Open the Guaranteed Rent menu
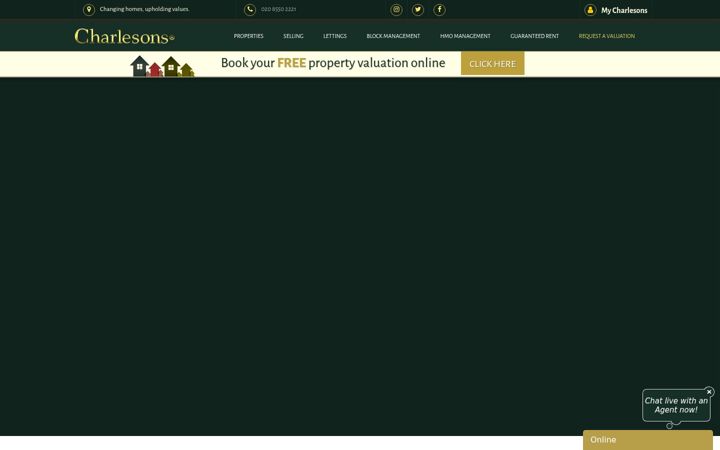The width and height of the screenshot is (720, 450). pyautogui.click(x=534, y=36)
